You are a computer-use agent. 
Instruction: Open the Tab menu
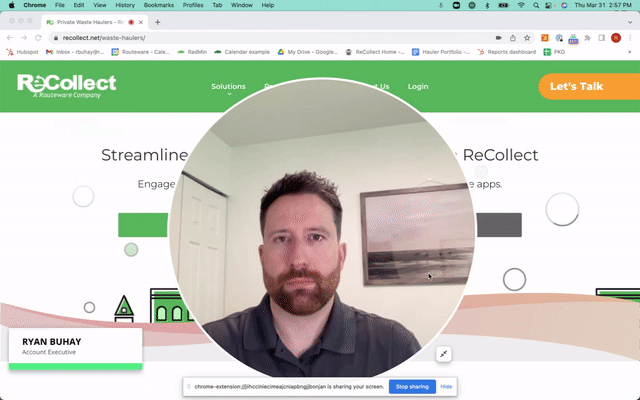(x=217, y=5)
